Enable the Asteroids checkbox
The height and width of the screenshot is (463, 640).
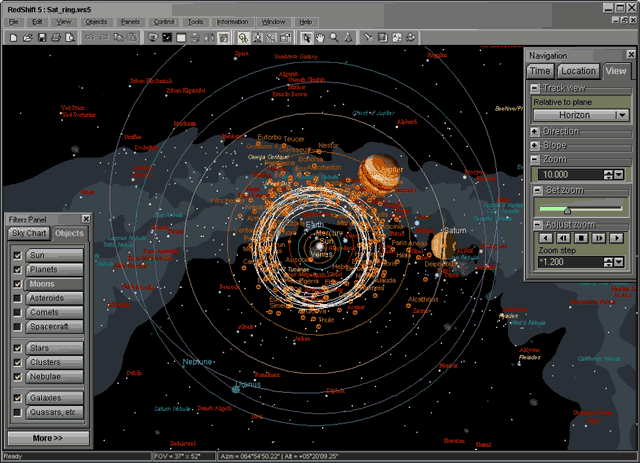click(15, 298)
